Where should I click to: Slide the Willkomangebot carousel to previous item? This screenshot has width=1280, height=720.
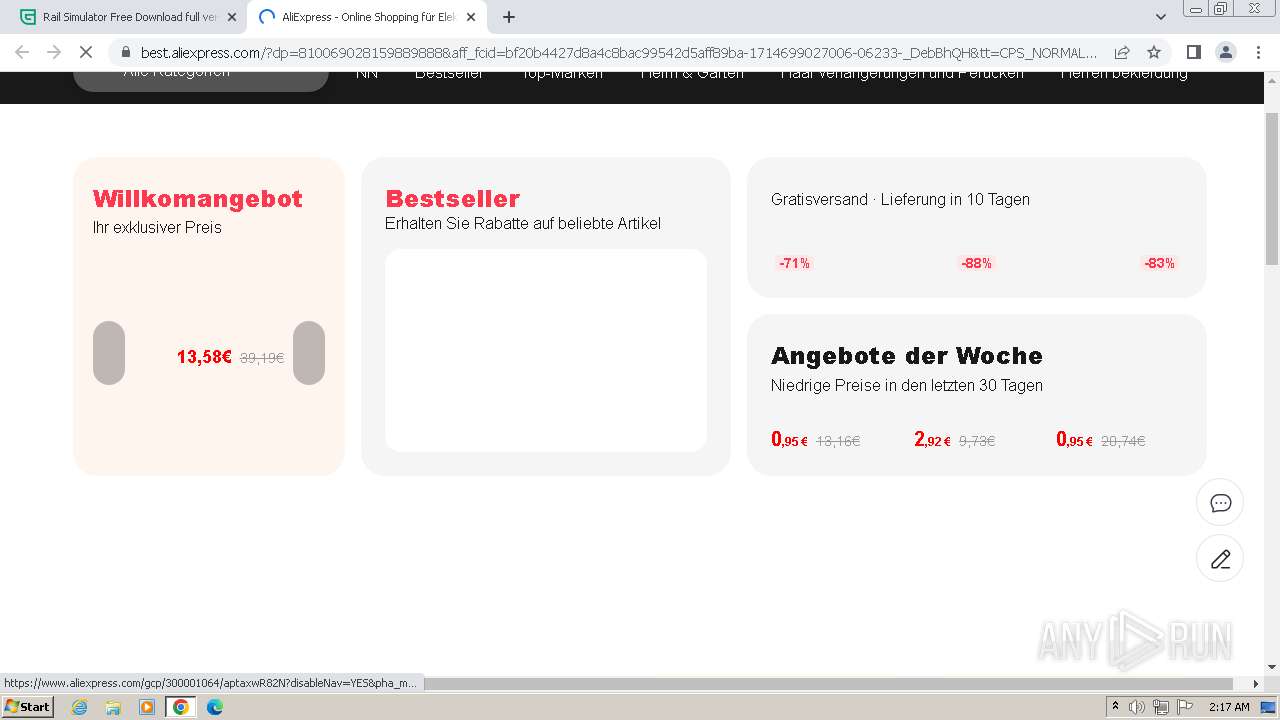pyautogui.click(x=109, y=353)
